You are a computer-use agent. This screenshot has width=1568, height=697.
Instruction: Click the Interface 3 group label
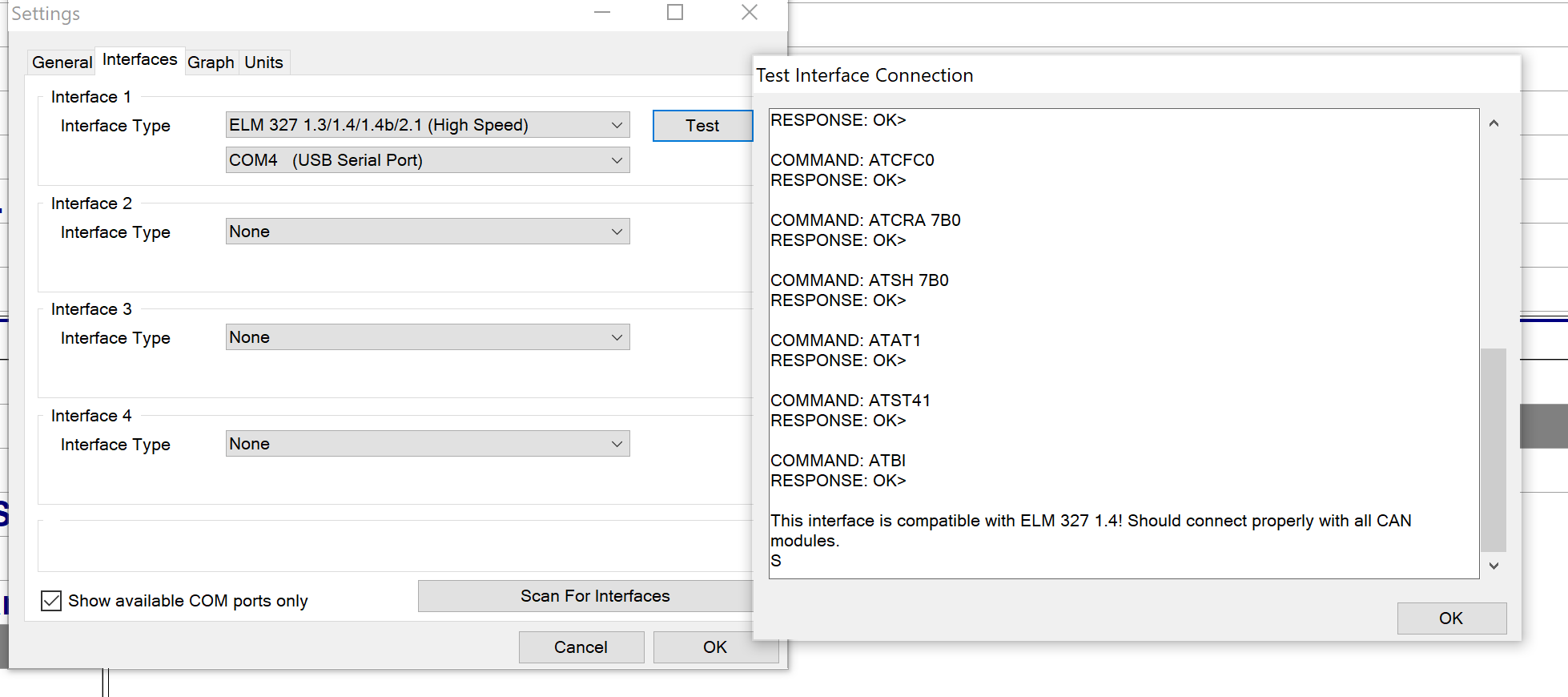coord(91,309)
